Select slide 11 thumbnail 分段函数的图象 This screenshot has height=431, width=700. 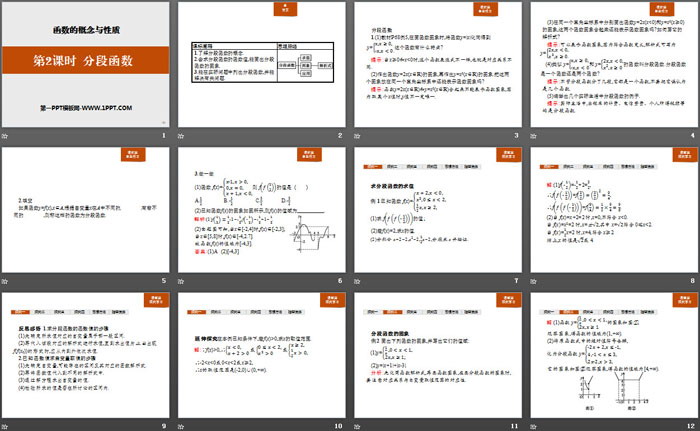(438, 355)
